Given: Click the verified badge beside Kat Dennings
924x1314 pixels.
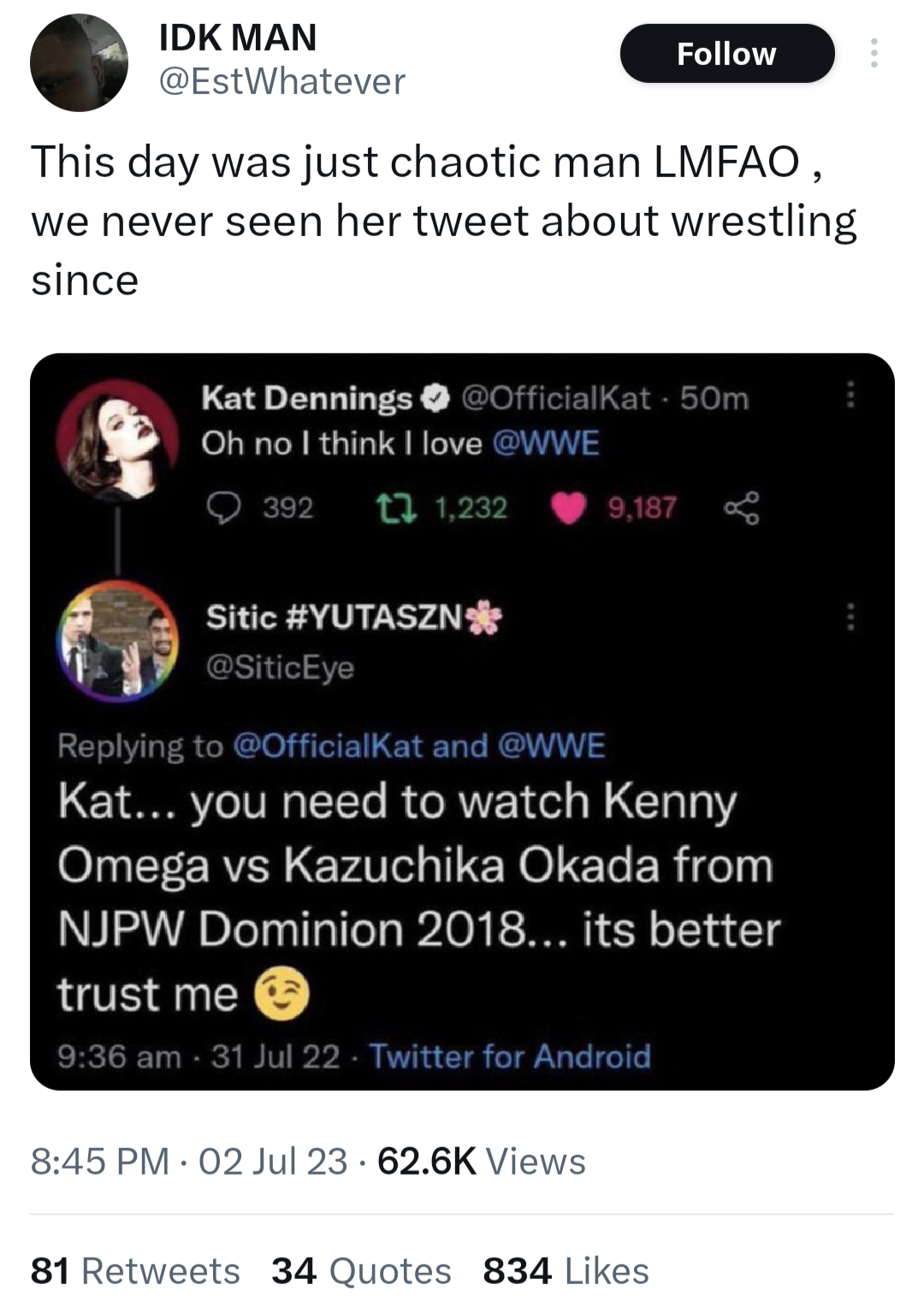Looking at the screenshot, I should 435,398.
